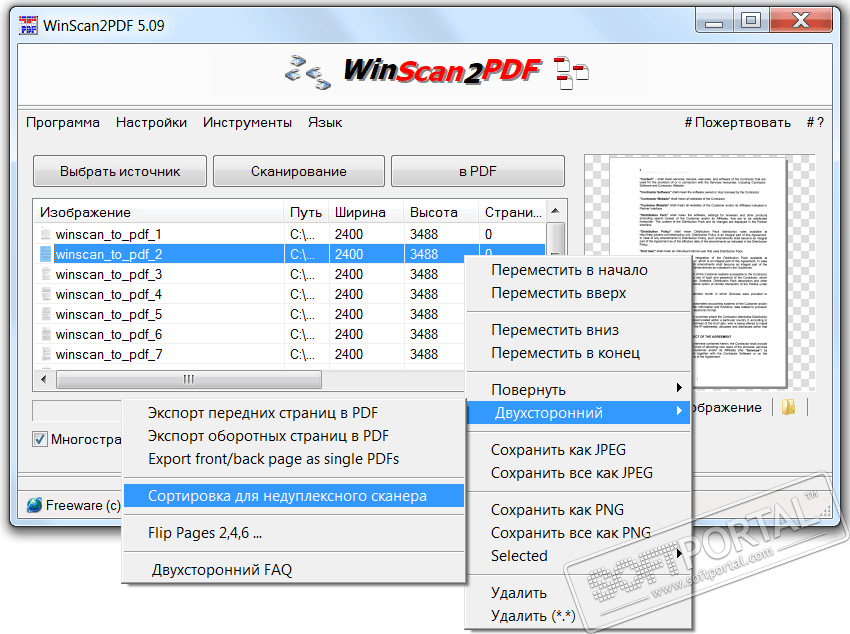Click the file icon of winscan_to_pdf_2
850x634 pixels.
coord(46,254)
